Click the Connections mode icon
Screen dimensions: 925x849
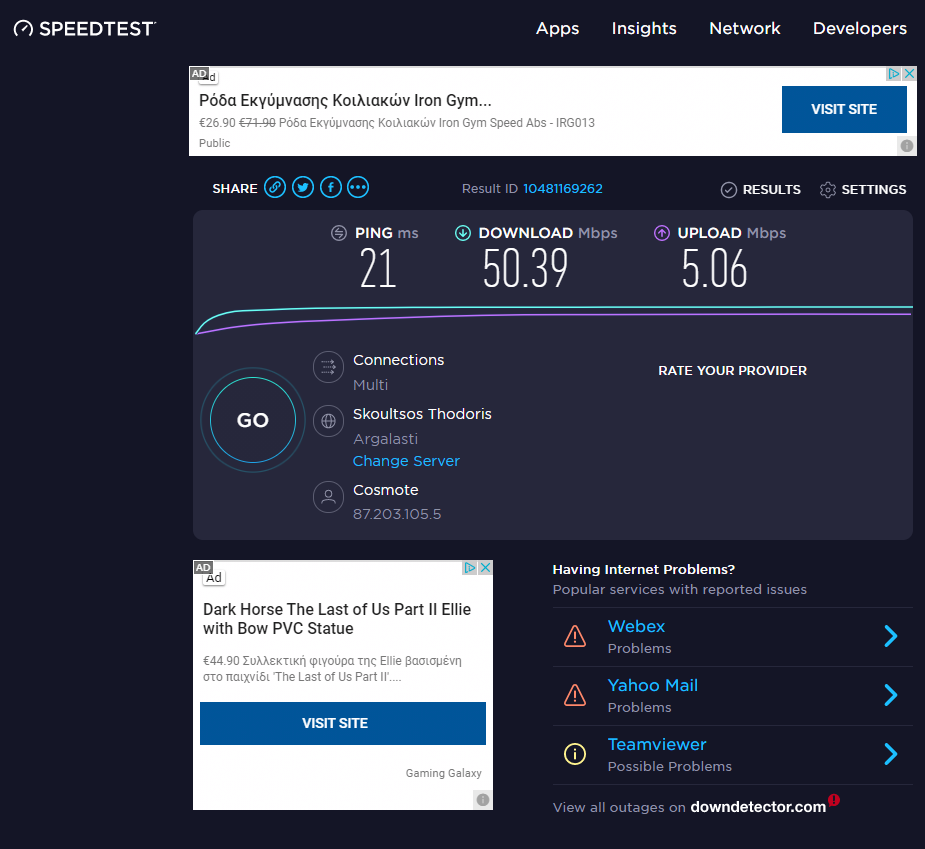328,367
